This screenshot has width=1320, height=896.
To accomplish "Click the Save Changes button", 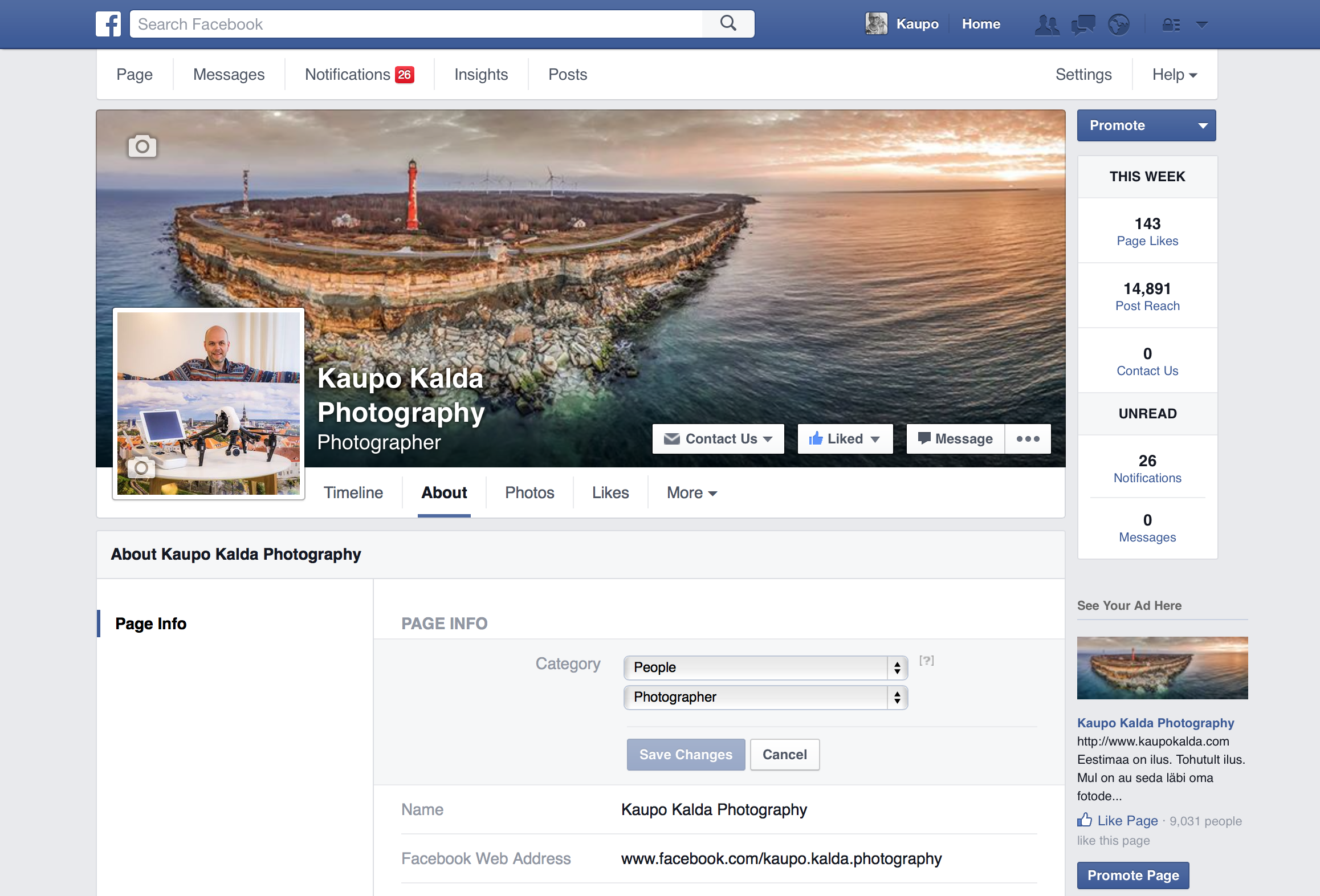I will click(685, 755).
